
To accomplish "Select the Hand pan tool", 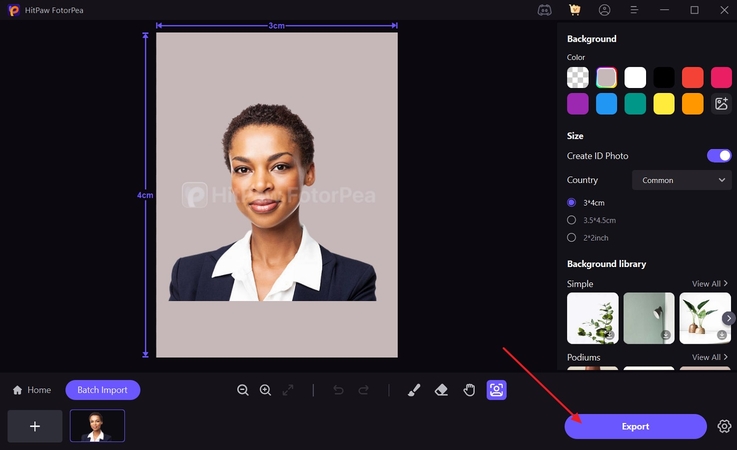I will pos(469,390).
